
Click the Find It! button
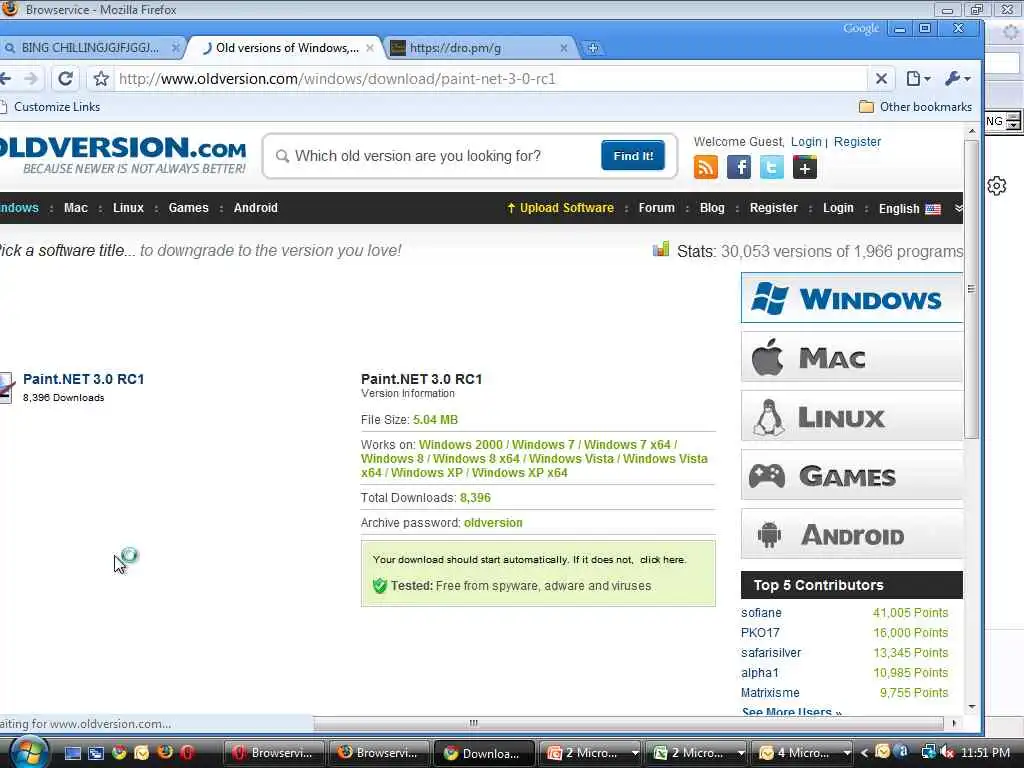(x=633, y=155)
